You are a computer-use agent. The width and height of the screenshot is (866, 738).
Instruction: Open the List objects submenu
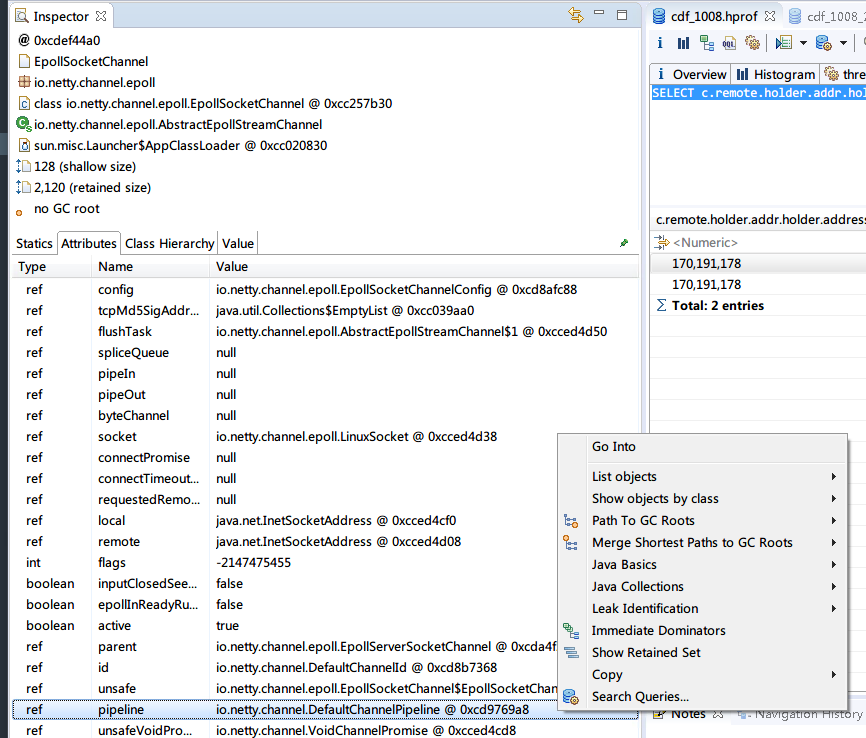(703, 477)
